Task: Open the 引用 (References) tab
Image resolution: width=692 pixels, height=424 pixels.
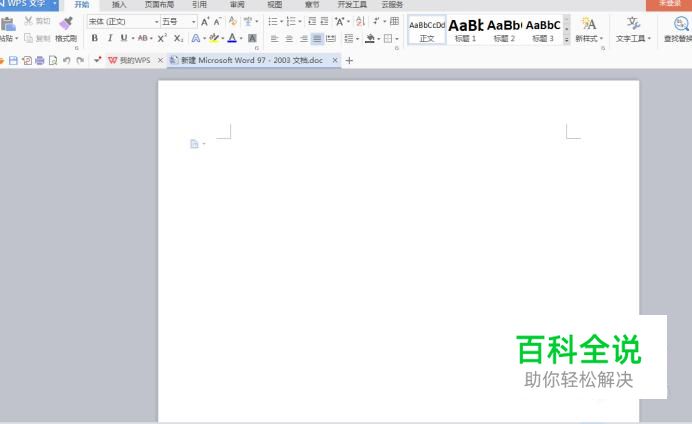Action: point(199,5)
